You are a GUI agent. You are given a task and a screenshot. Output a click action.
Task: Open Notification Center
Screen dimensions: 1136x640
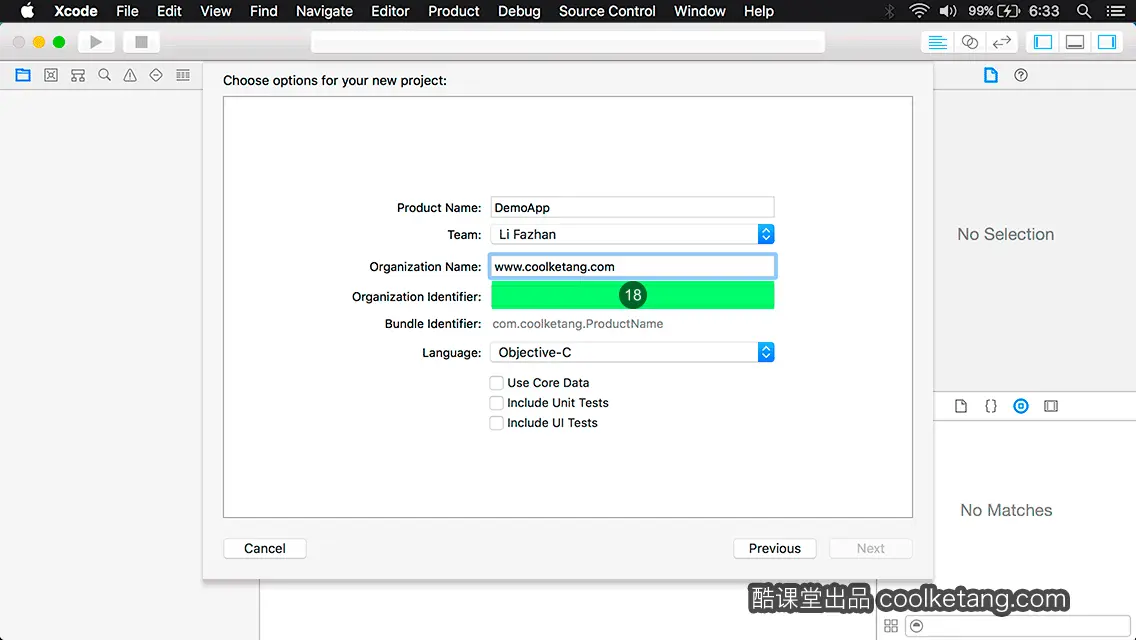point(1116,11)
